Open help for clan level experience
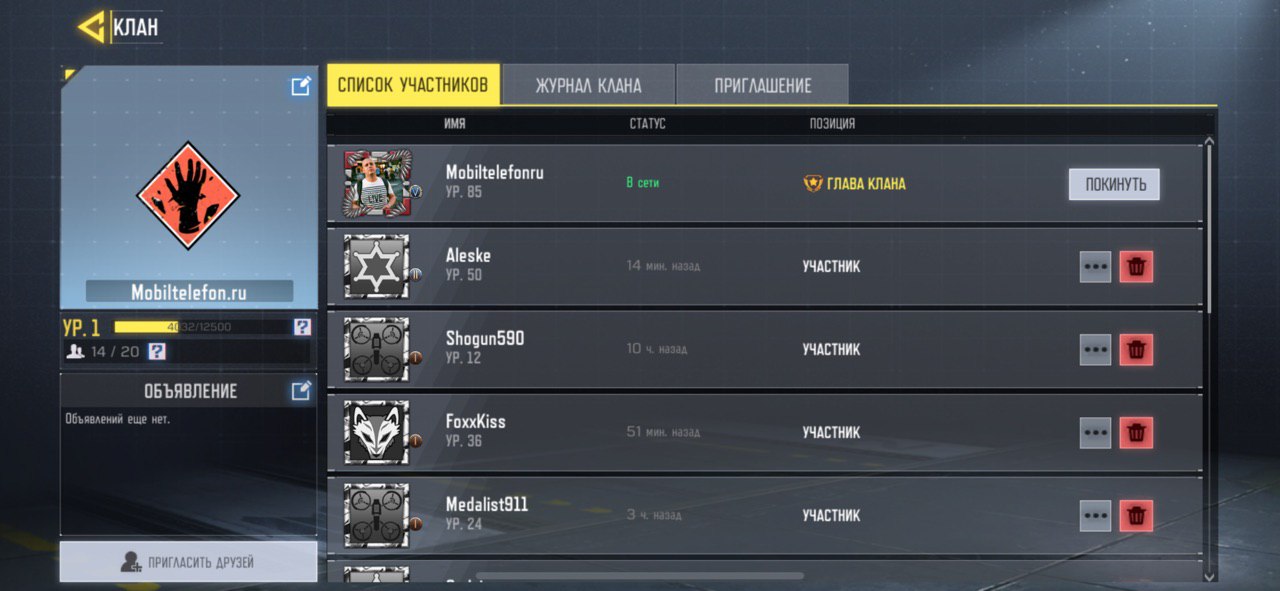 302,327
